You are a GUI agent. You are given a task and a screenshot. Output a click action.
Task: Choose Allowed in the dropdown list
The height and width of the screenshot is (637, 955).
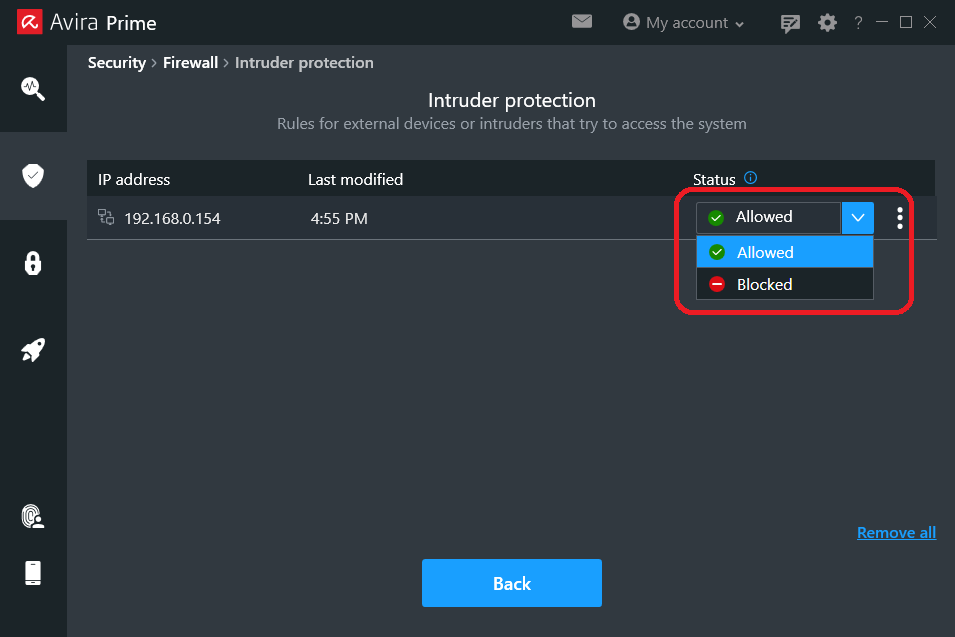click(x=784, y=252)
